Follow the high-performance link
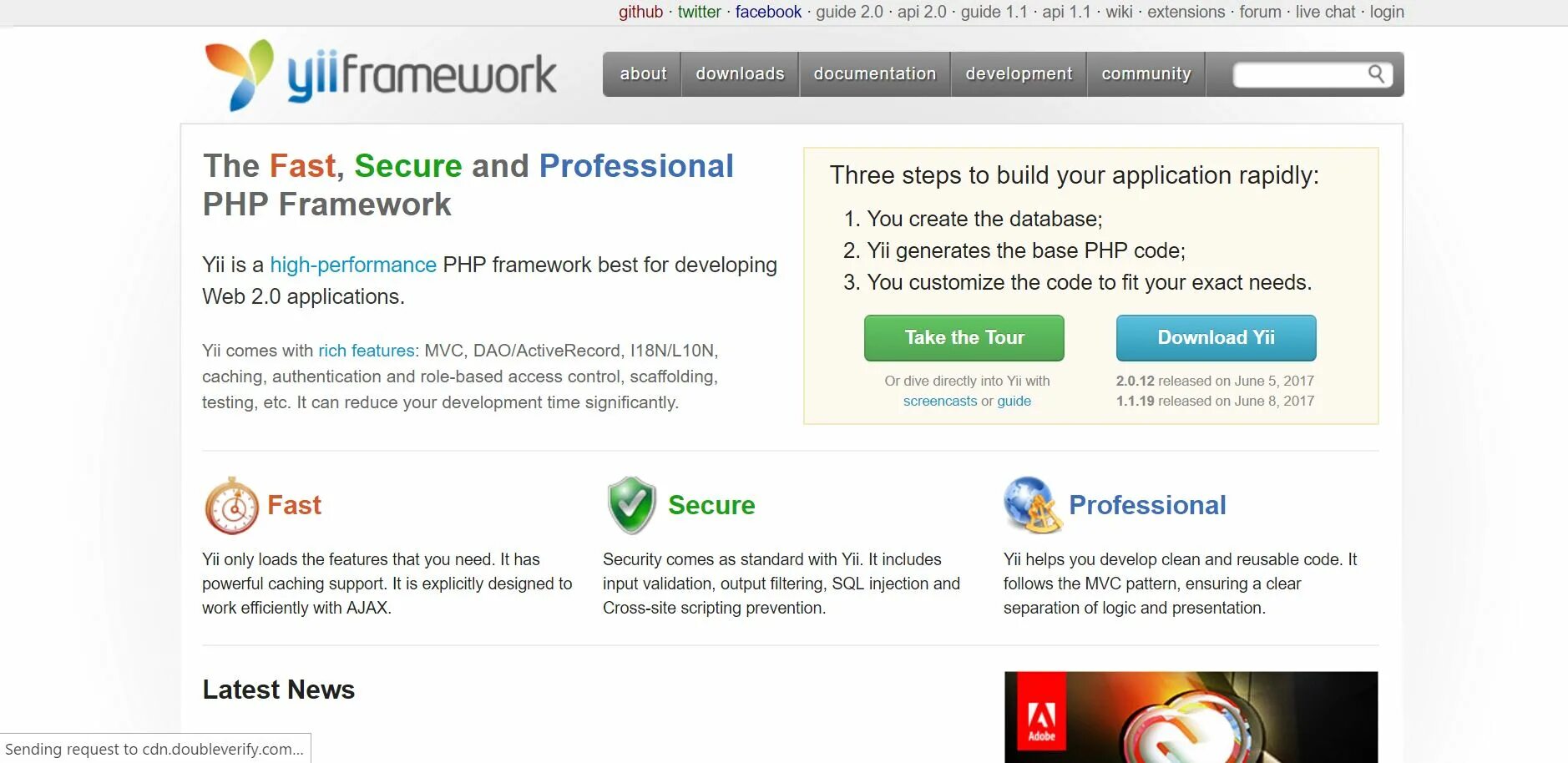 tap(353, 265)
